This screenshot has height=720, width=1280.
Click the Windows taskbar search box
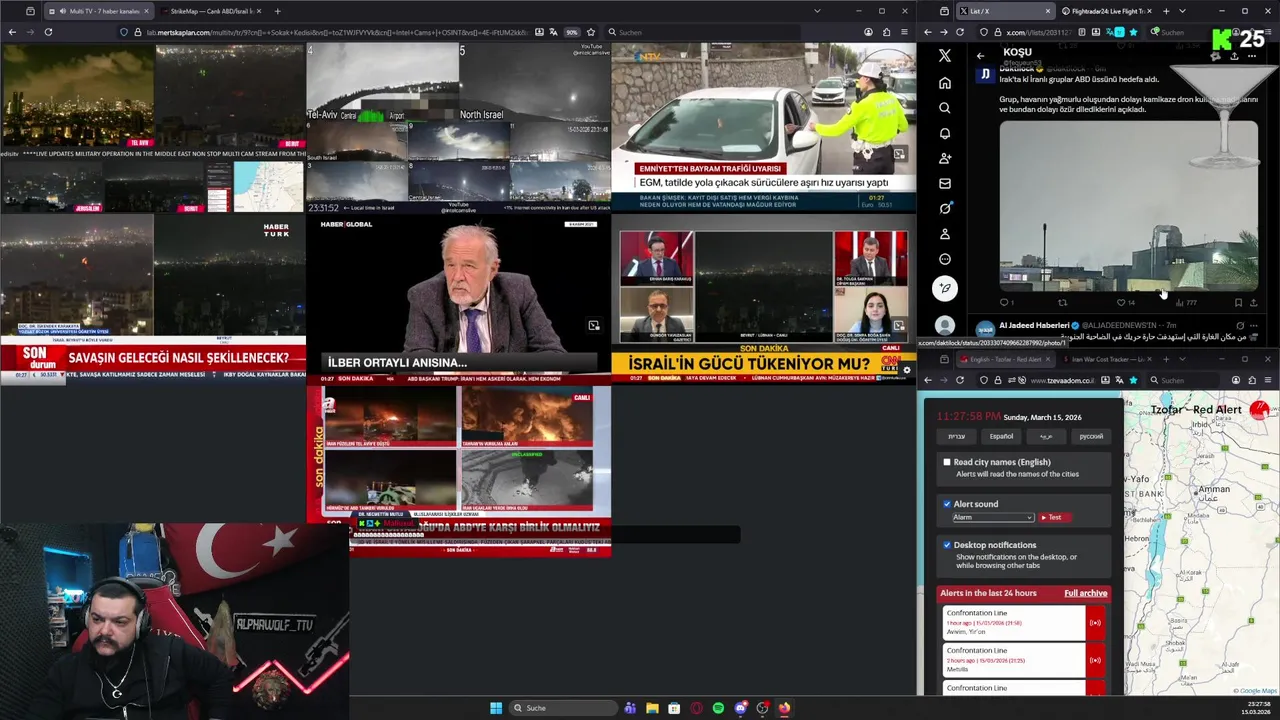(561, 708)
